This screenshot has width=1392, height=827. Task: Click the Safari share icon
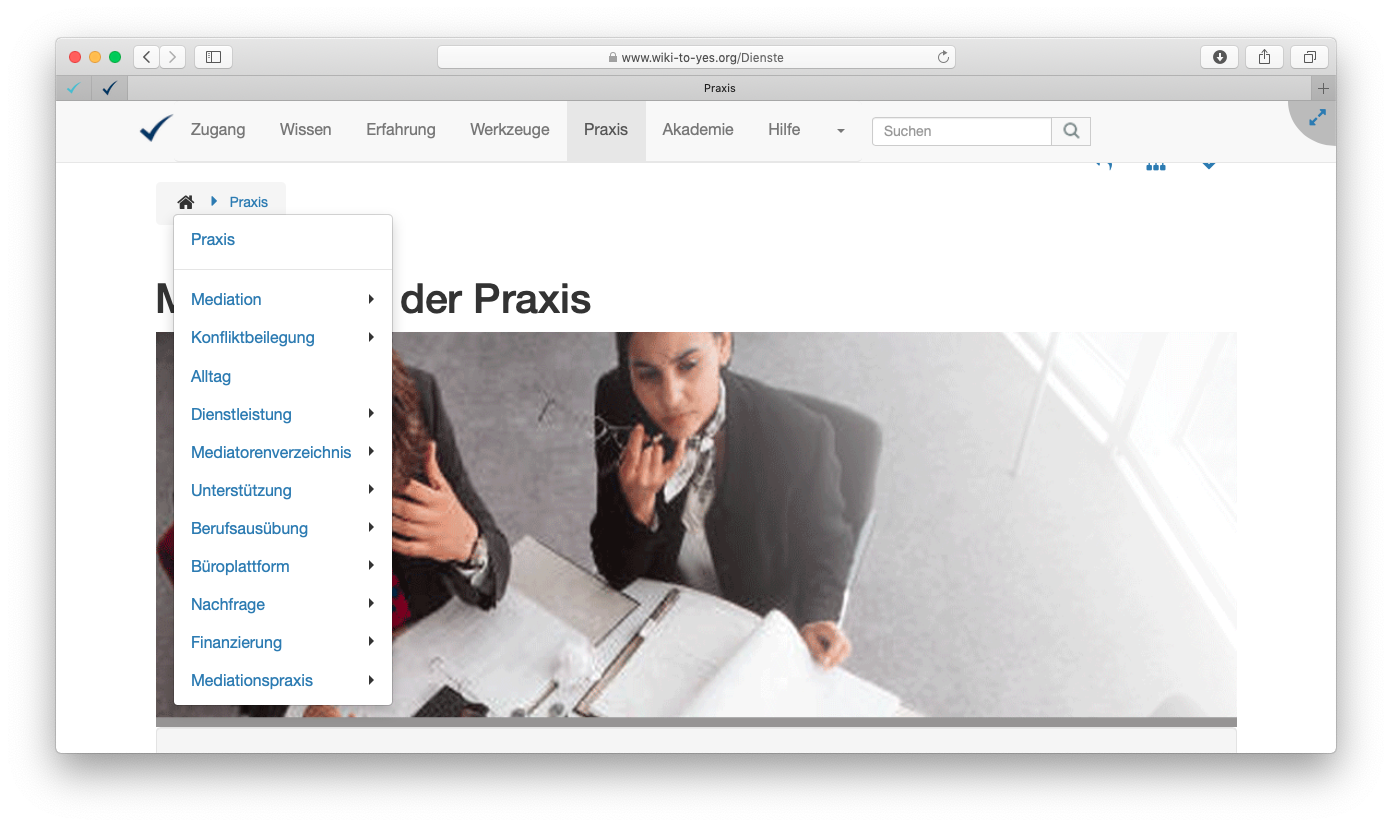click(x=1264, y=57)
